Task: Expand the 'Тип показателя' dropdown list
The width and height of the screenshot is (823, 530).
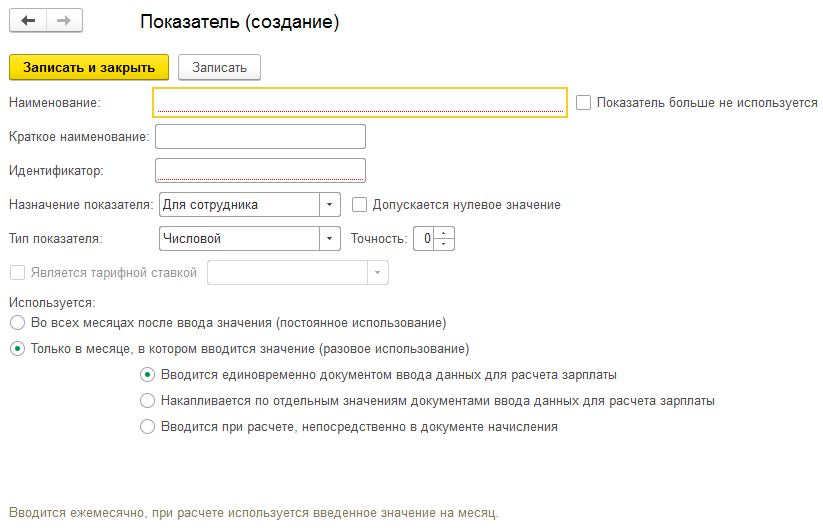Action: (x=330, y=238)
